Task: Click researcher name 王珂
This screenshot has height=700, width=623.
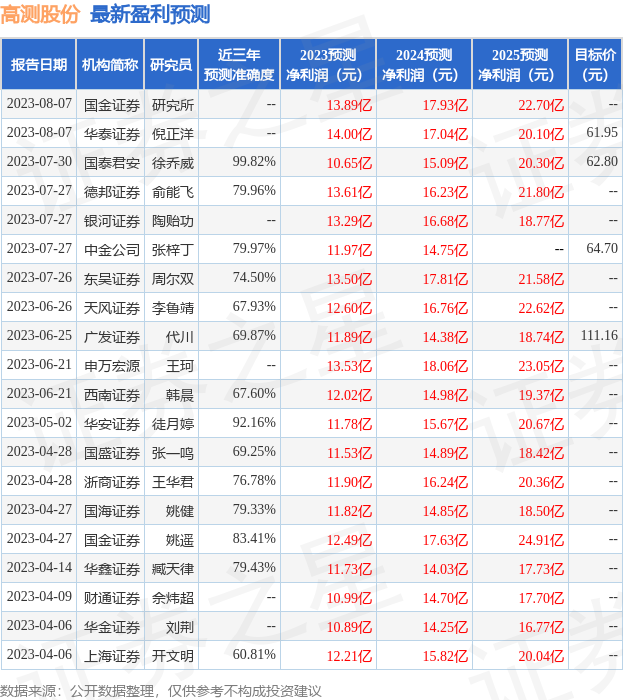Action: pos(180,366)
